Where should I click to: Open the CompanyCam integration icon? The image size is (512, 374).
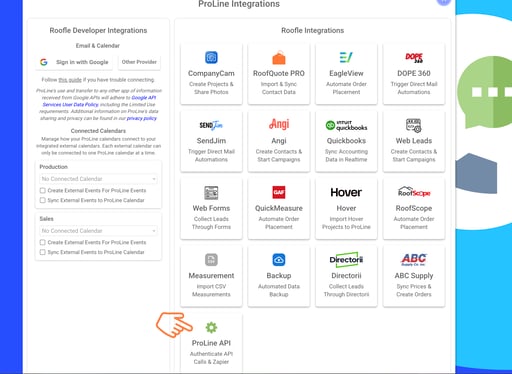(x=211, y=57)
